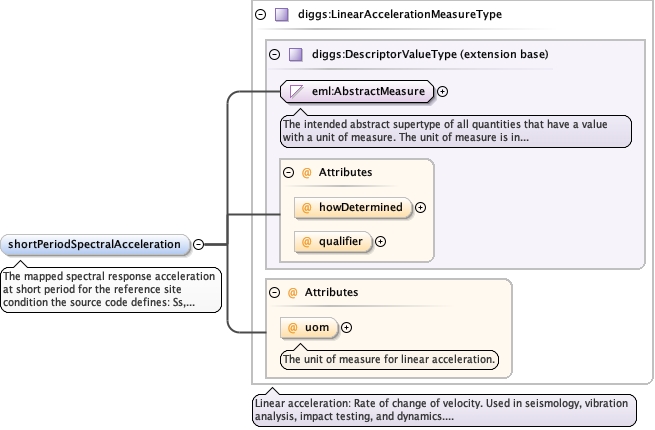The height and width of the screenshot is (430, 655).
Task: Click the diggs:DescriptorValueType (extension base) title
Action: click(x=430, y=54)
